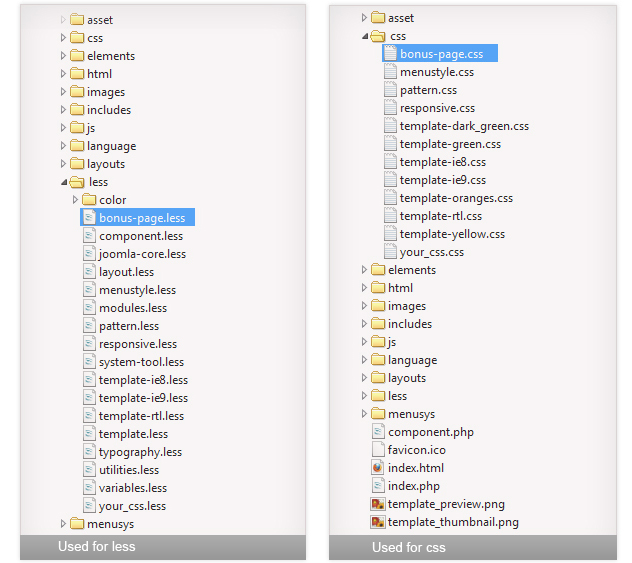
Task: Click the template_preview.png image icon
Action: click(x=378, y=504)
